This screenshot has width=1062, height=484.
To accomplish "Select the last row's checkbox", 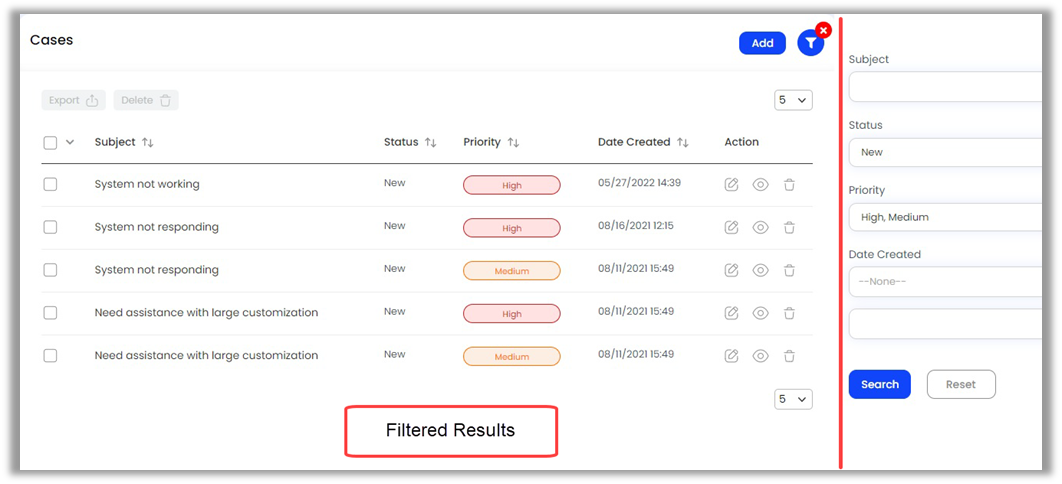I will pyautogui.click(x=51, y=355).
